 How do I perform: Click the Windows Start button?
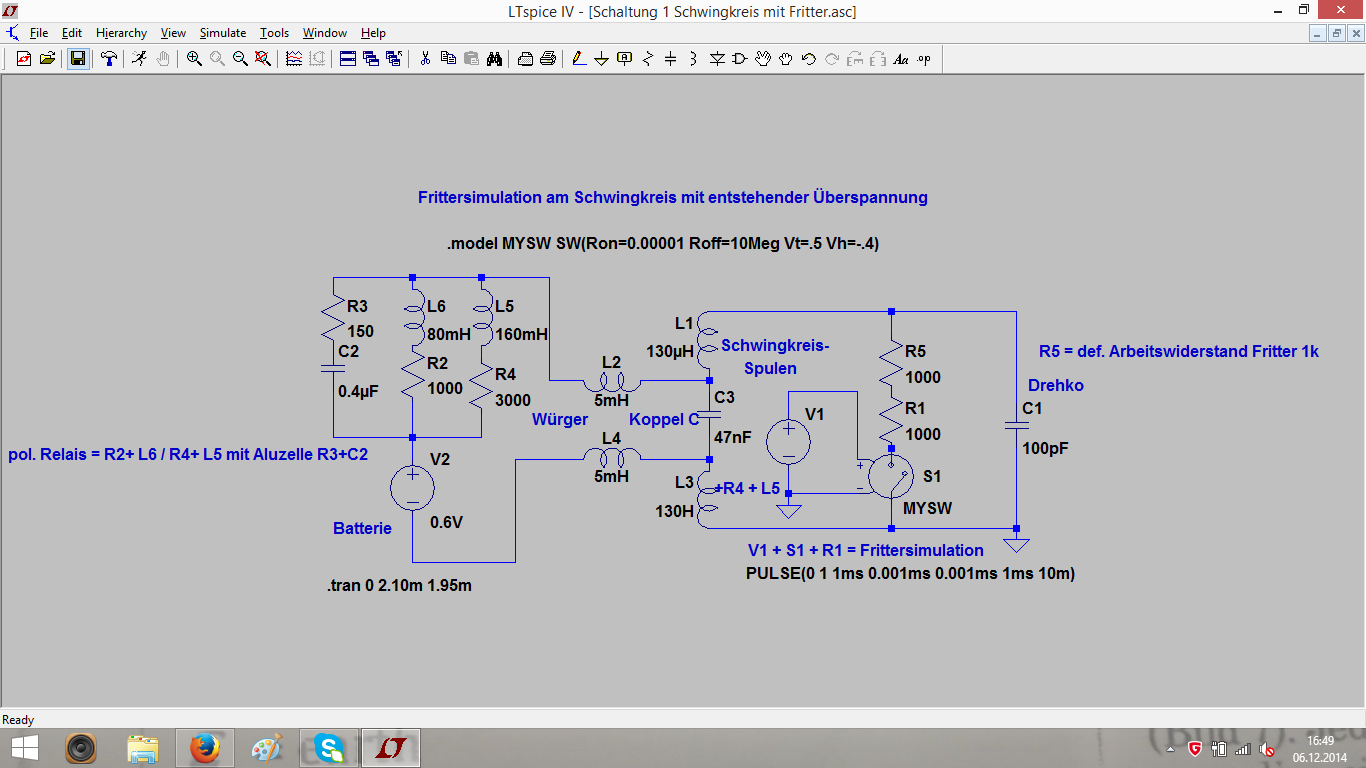tap(25, 747)
